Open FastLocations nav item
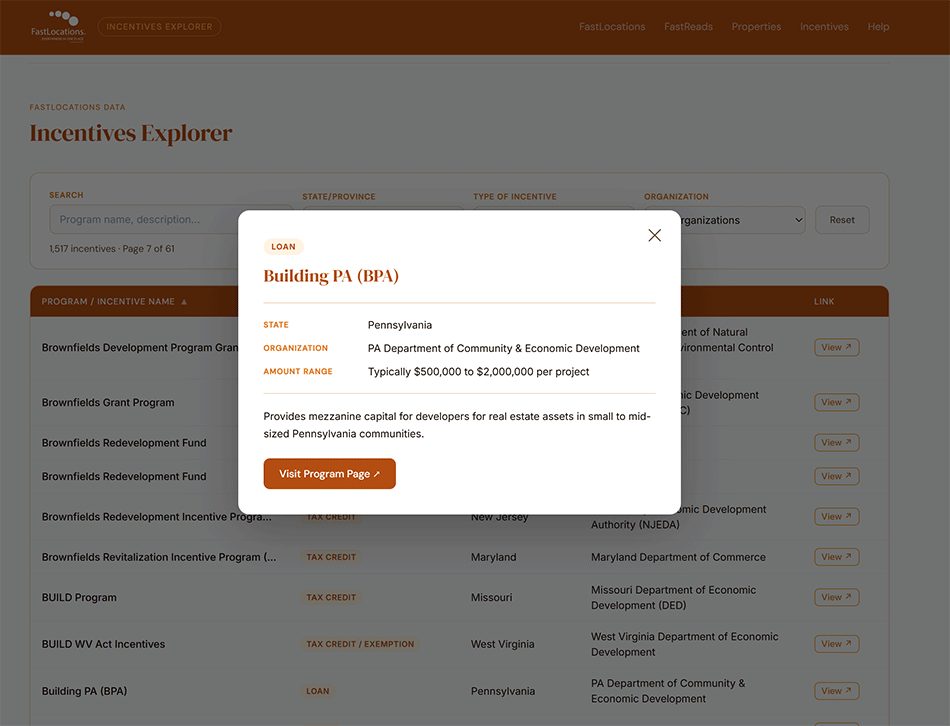Screen dimensions: 950x726 (x=612, y=27)
